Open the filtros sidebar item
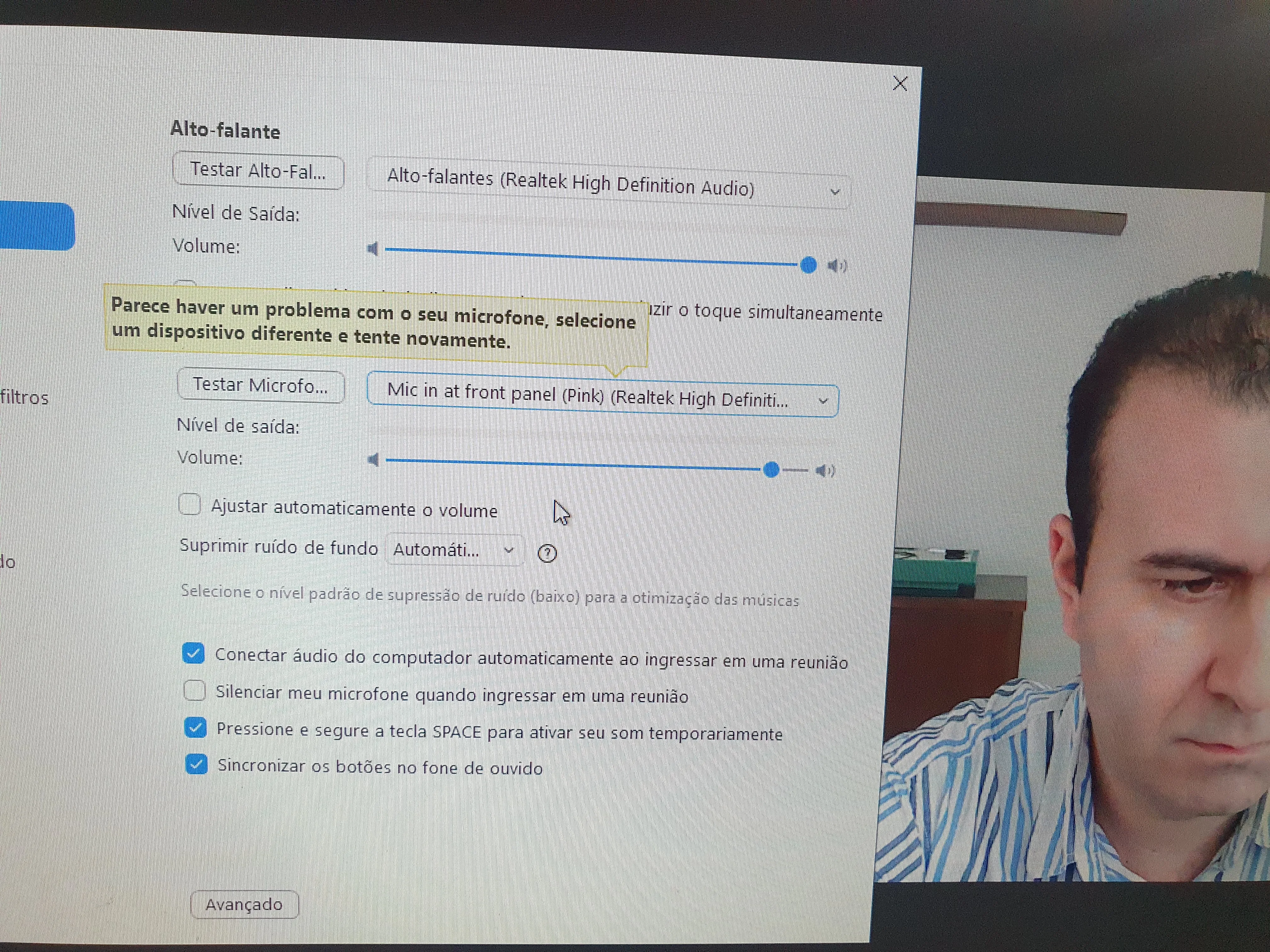The width and height of the screenshot is (1270, 952). [x=24, y=398]
